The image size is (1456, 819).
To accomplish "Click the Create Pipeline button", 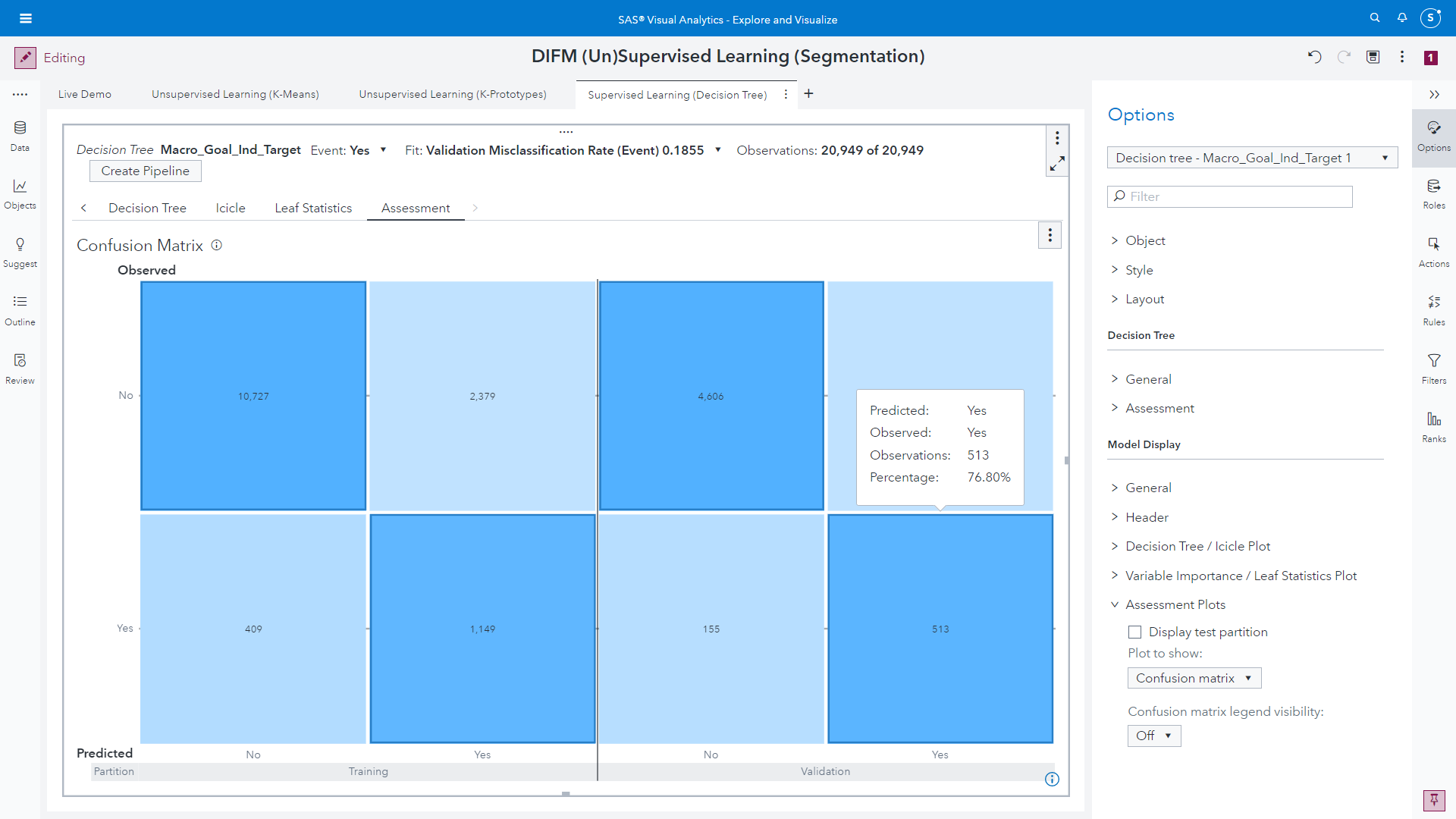I will (145, 171).
